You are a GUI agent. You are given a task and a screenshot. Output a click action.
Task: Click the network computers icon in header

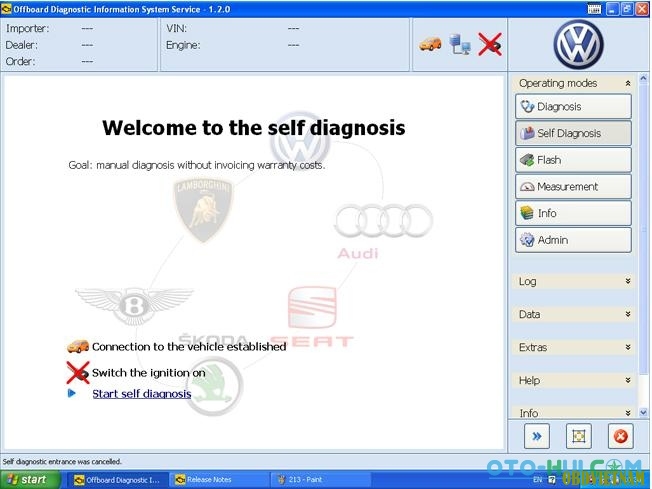460,44
